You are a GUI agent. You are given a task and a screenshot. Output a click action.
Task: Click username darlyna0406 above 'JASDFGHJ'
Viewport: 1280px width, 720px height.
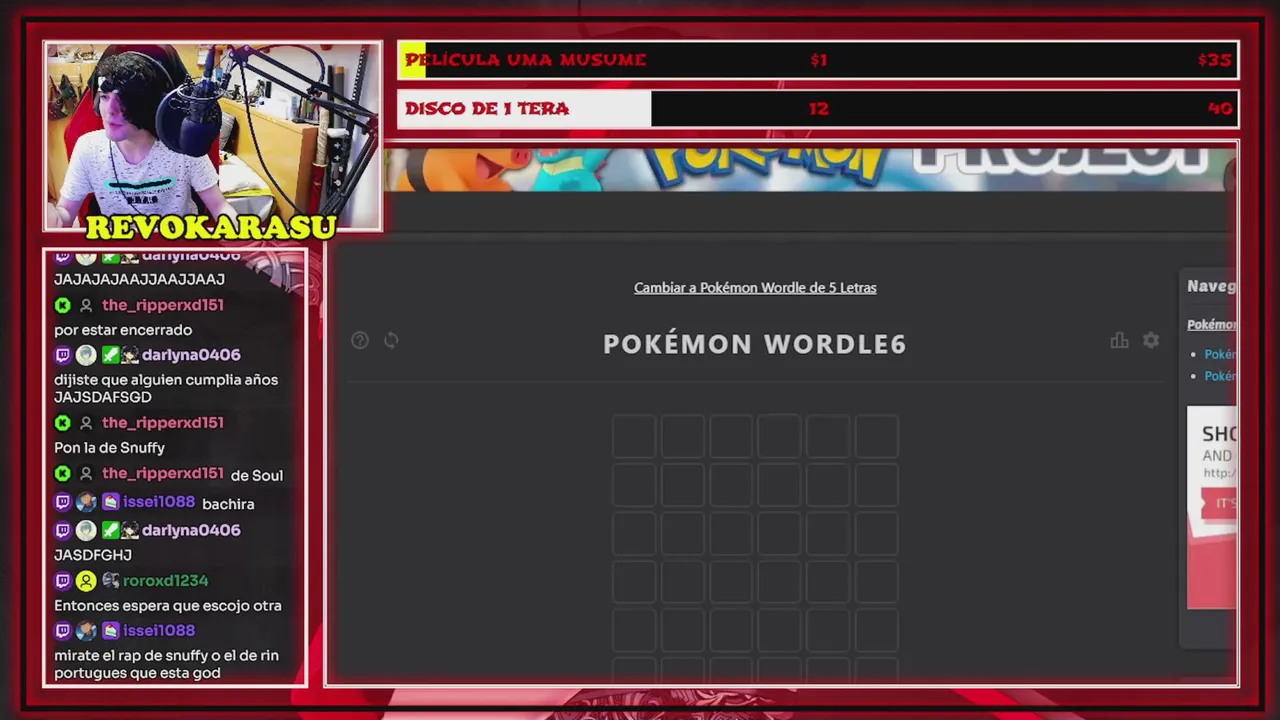coord(191,530)
